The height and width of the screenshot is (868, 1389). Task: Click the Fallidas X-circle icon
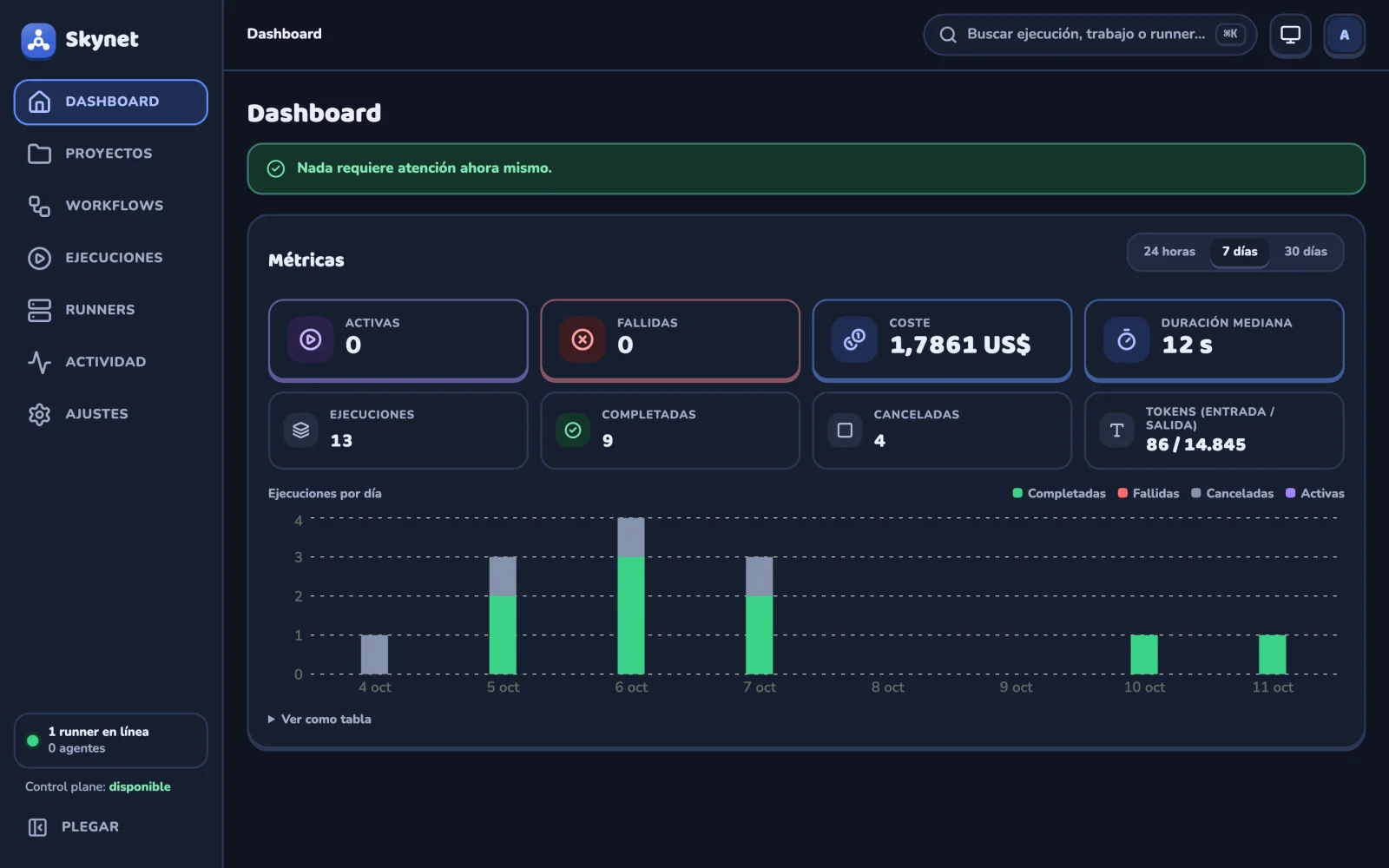click(x=583, y=340)
